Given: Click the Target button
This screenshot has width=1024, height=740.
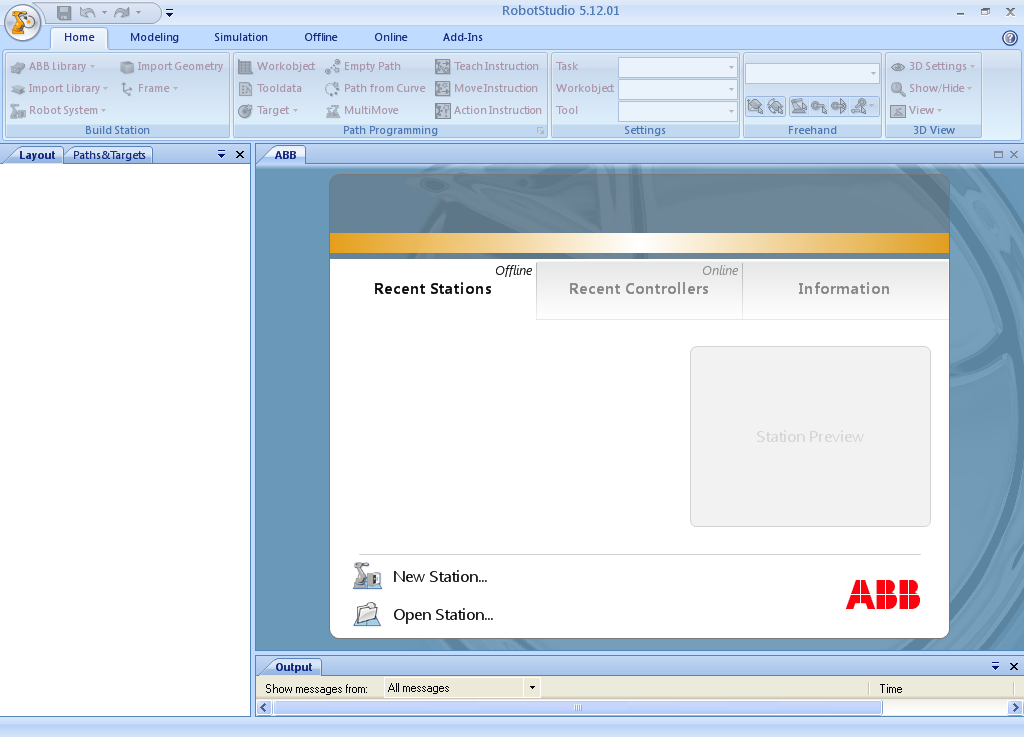Looking at the screenshot, I should tap(268, 110).
